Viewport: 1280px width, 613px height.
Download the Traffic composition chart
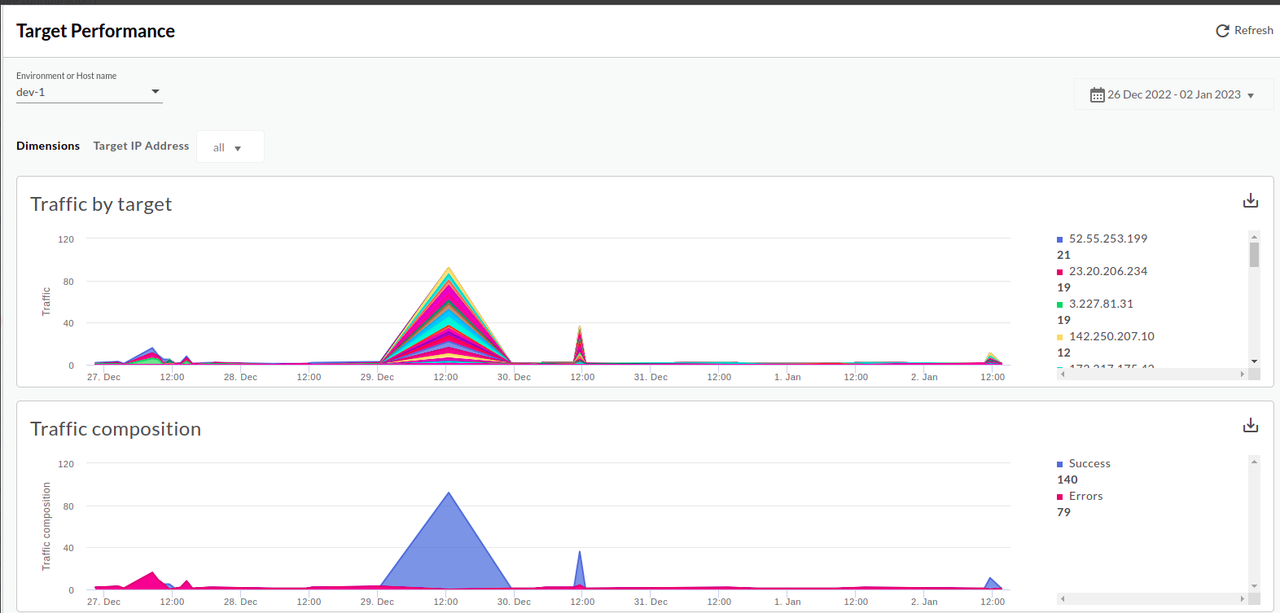[1250, 426]
